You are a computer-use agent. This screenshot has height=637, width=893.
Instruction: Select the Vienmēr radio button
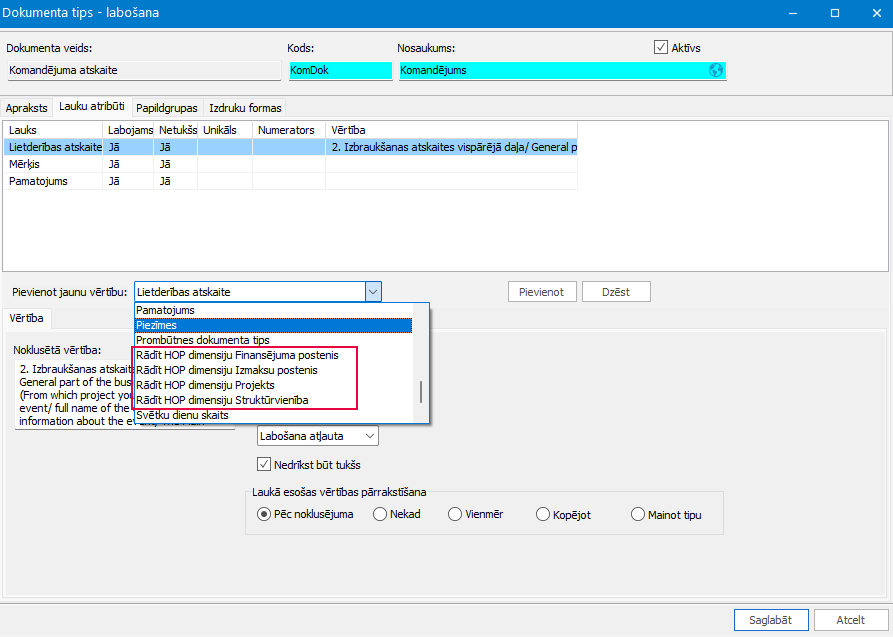[454, 514]
